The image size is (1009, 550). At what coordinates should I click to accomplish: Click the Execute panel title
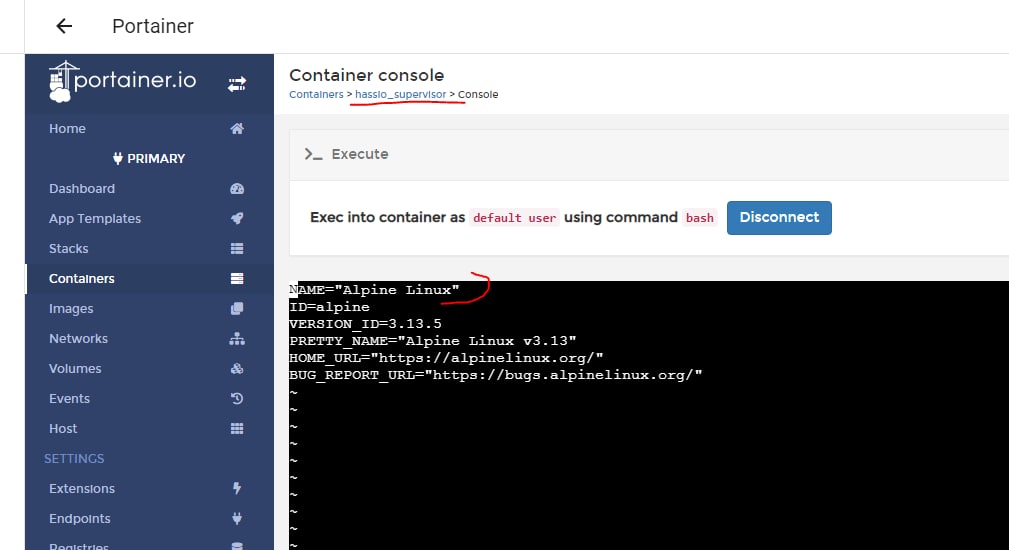tap(360, 154)
